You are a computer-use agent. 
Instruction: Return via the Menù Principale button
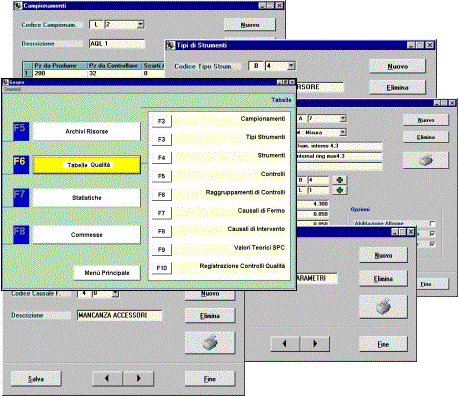tap(107, 273)
